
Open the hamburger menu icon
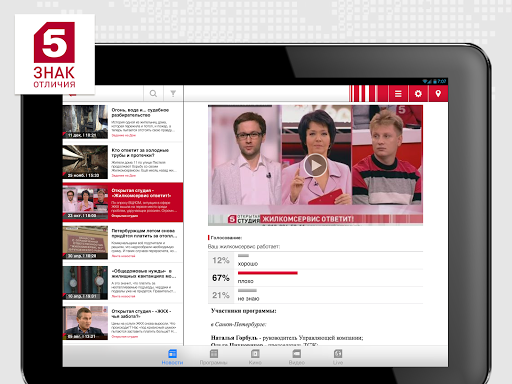pos(398,94)
